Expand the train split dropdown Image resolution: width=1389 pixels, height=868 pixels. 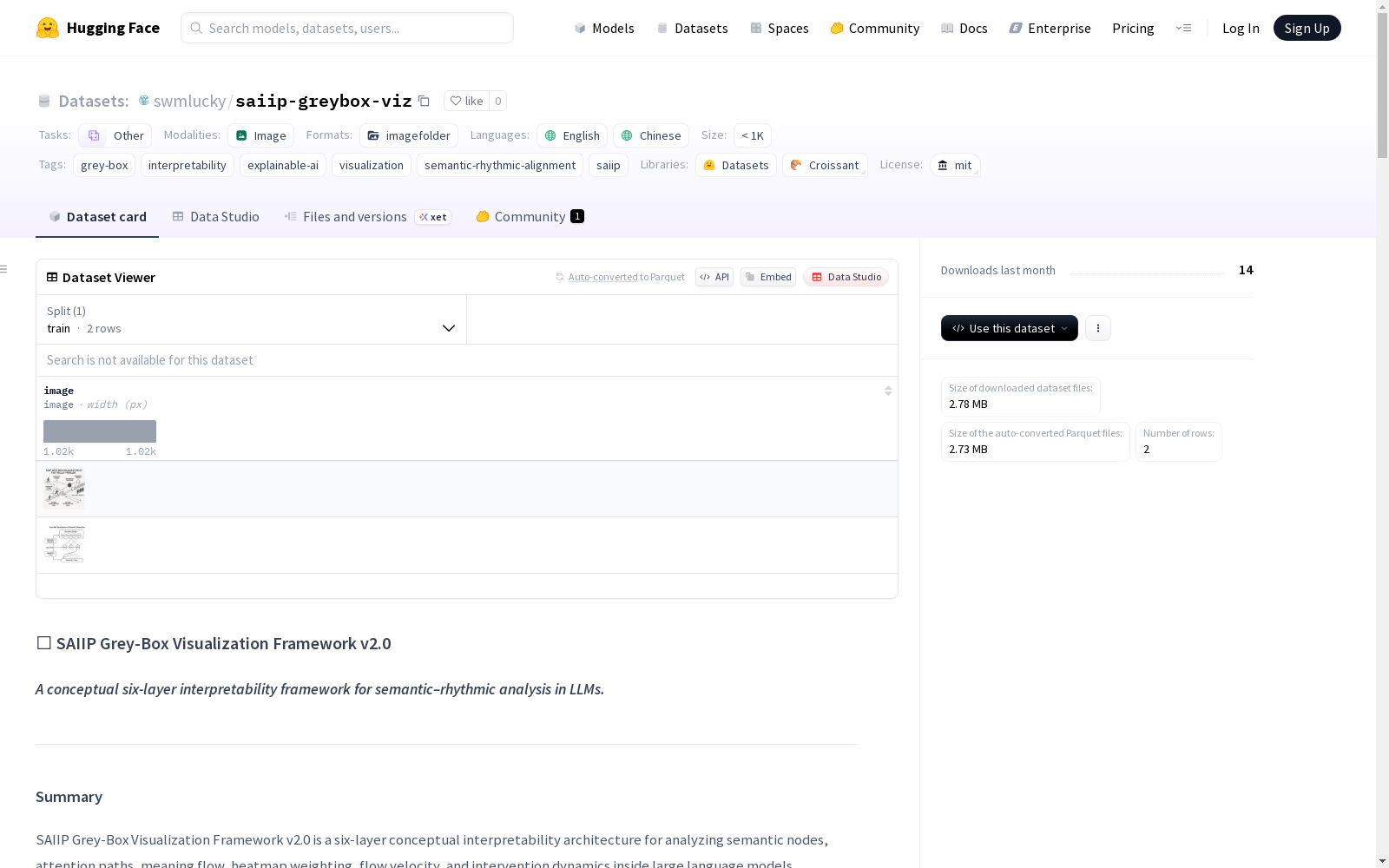coord(251,319)
